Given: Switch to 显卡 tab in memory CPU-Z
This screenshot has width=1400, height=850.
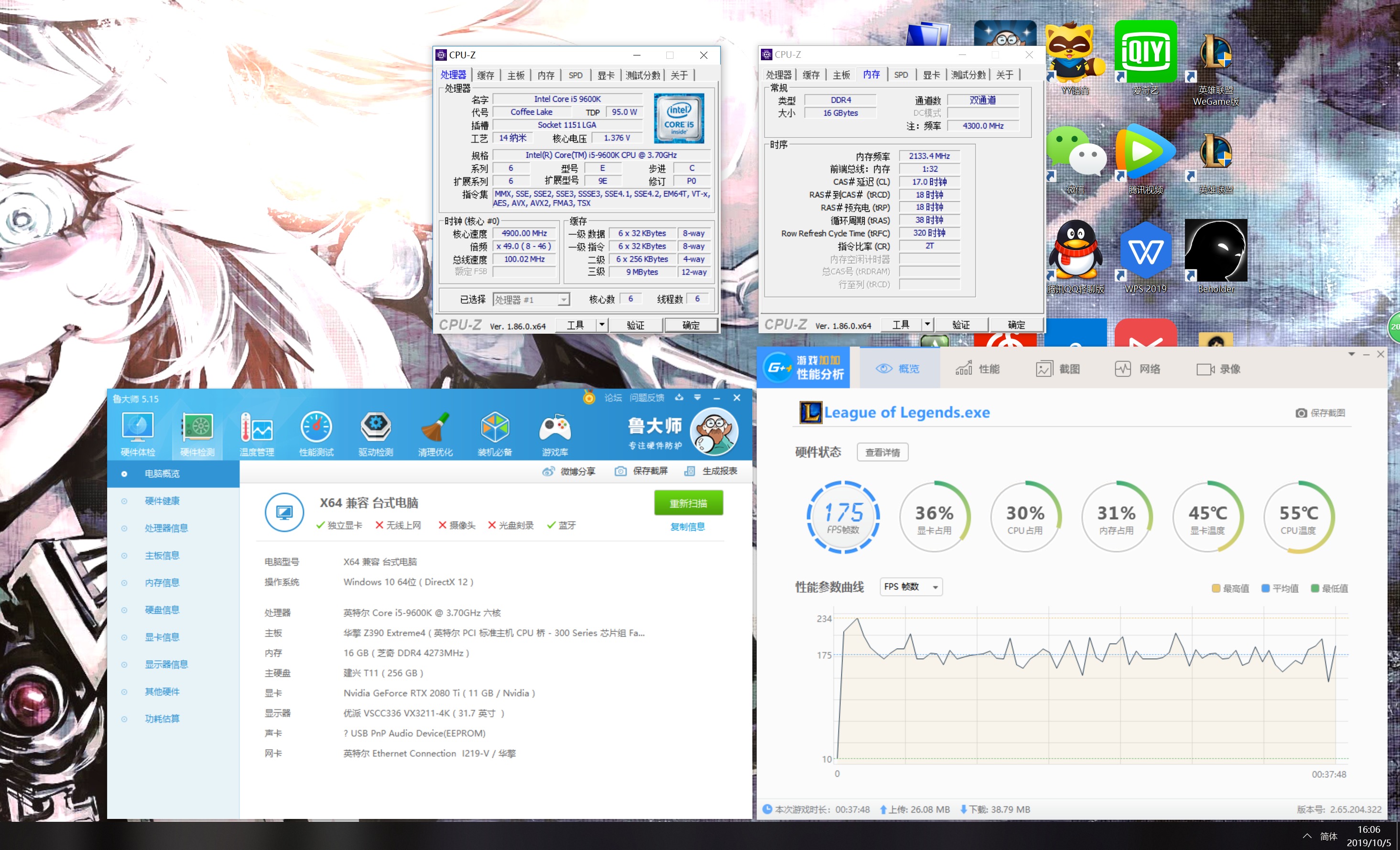Looking at the screenshot, I should tap(931, 75).
